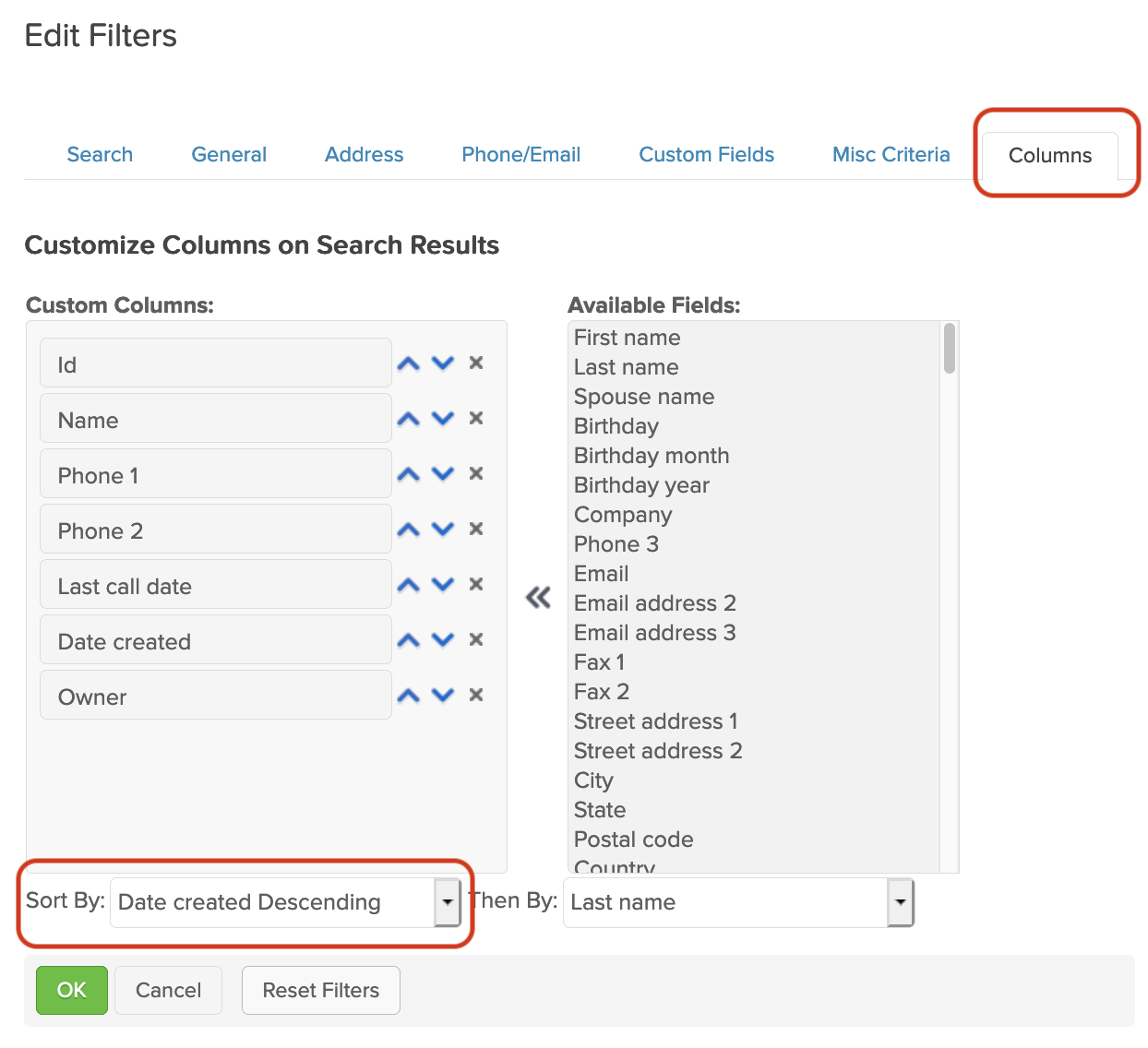The image size is (1148, 1048).
Task: Move the Id column up
Action: 407,363
